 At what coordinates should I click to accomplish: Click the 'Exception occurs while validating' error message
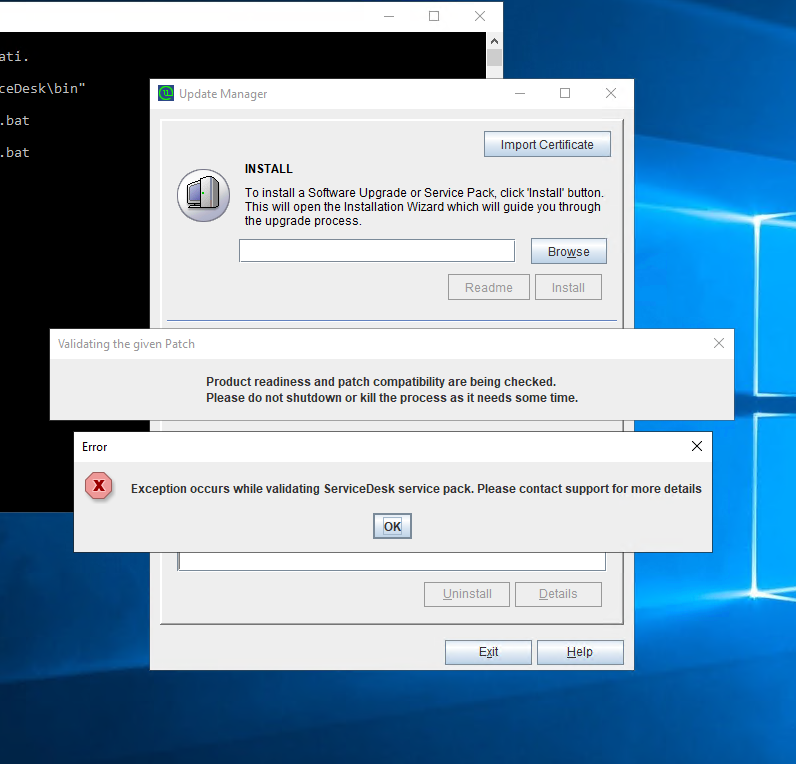tap(416, 488)
